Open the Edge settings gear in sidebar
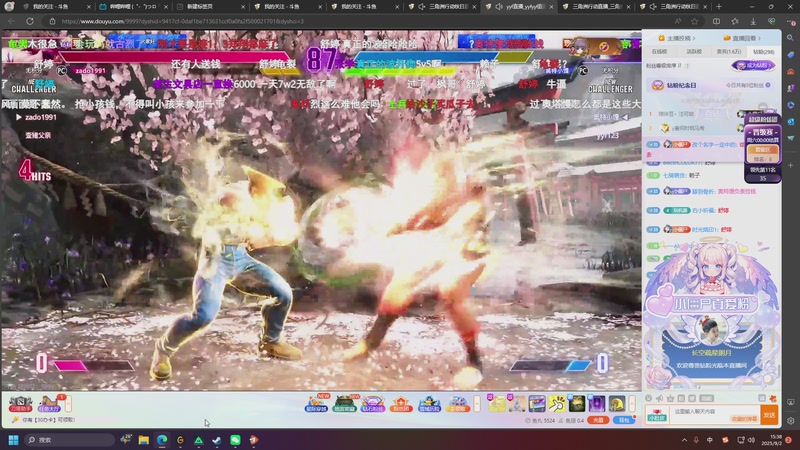The height and width of the screenshot is (450, 800). [790, 421]
